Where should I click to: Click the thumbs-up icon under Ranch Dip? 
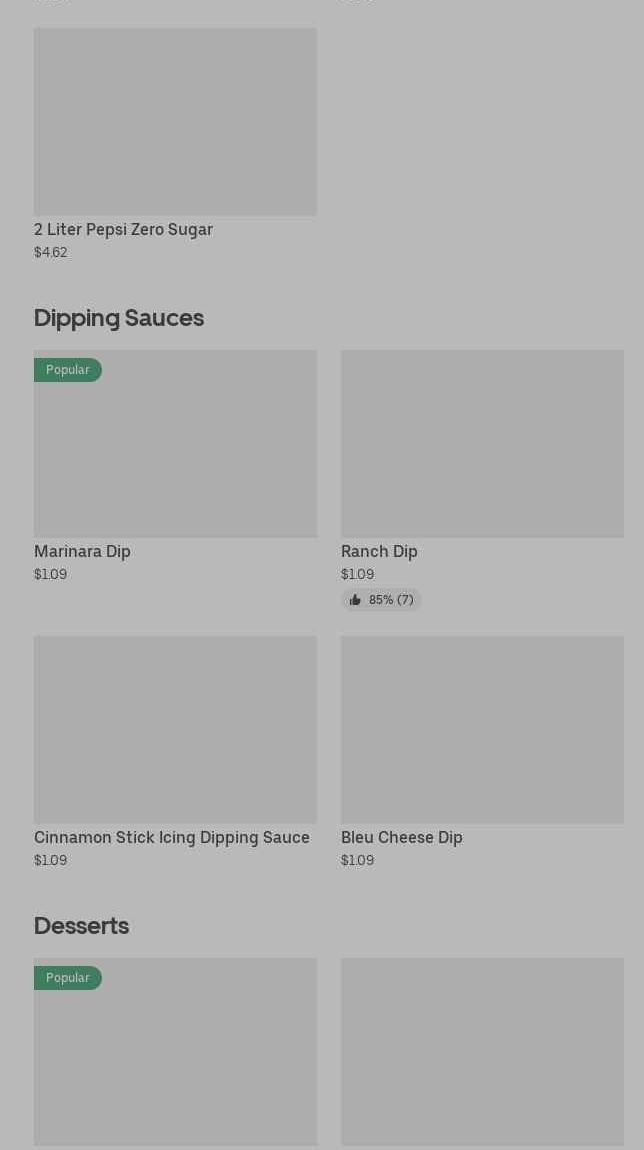click(x=355, y=600)
